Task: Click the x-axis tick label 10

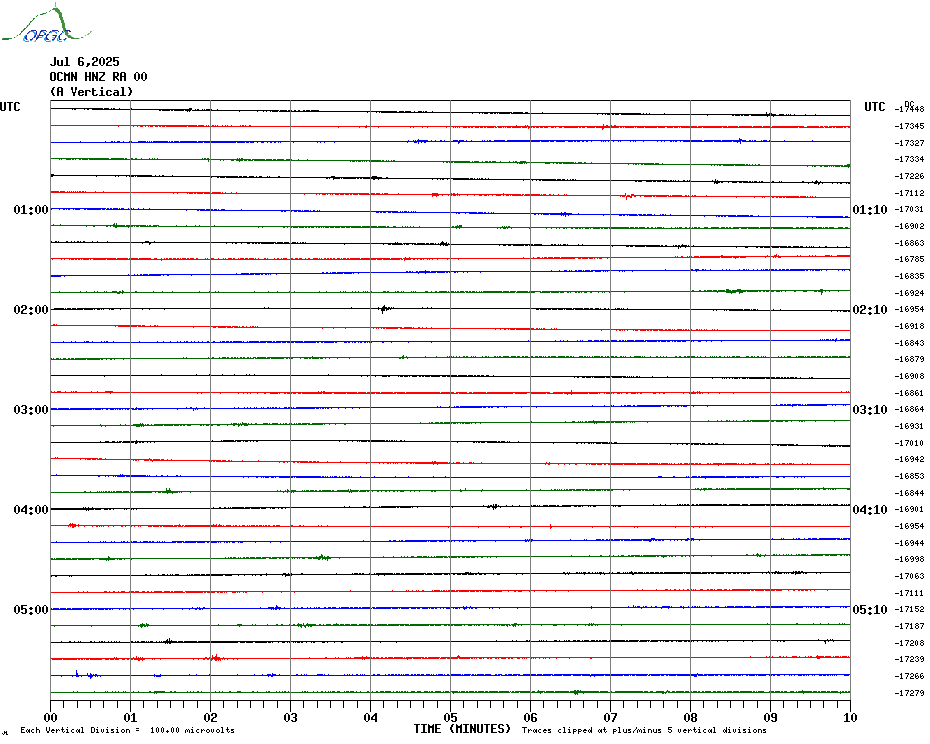Action: [851, 718]
